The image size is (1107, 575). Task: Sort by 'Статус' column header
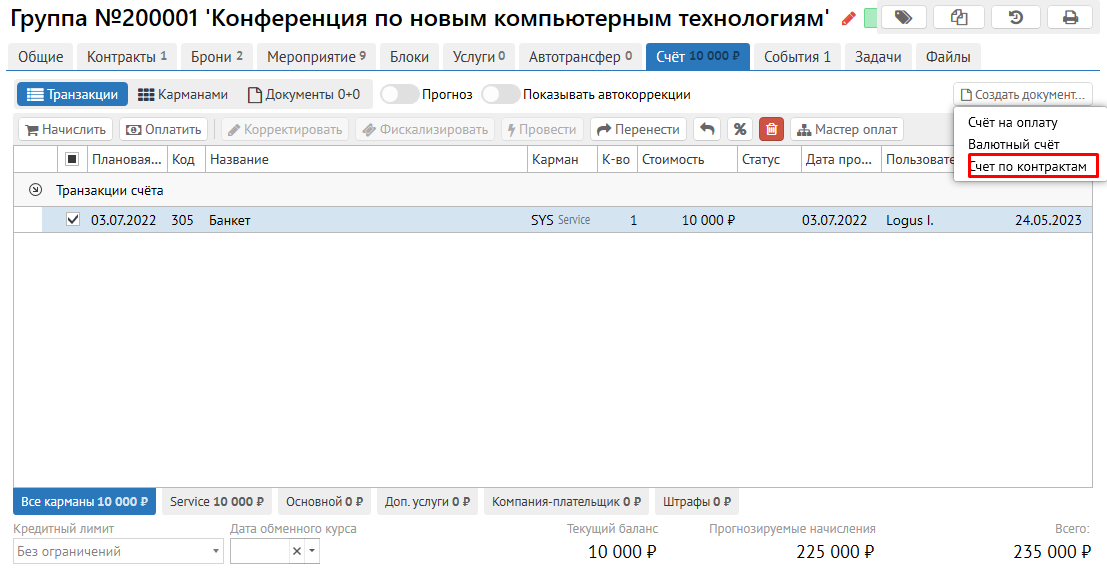769,159
